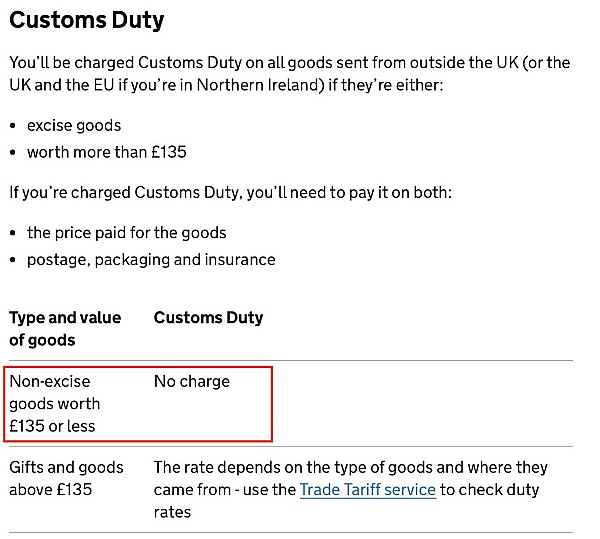Click the 'Non-excise goods worth £135 or less' cell
Screen dimensions: 600x539
point(55,404)
